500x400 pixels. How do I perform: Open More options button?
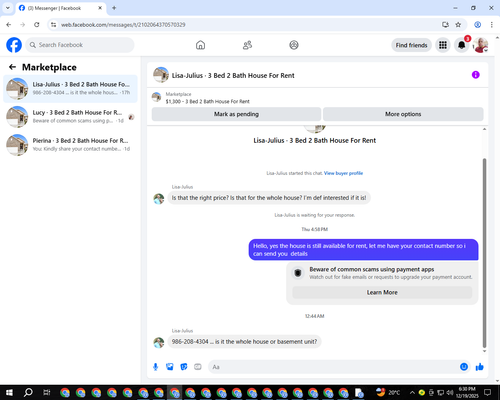[403, 114]
